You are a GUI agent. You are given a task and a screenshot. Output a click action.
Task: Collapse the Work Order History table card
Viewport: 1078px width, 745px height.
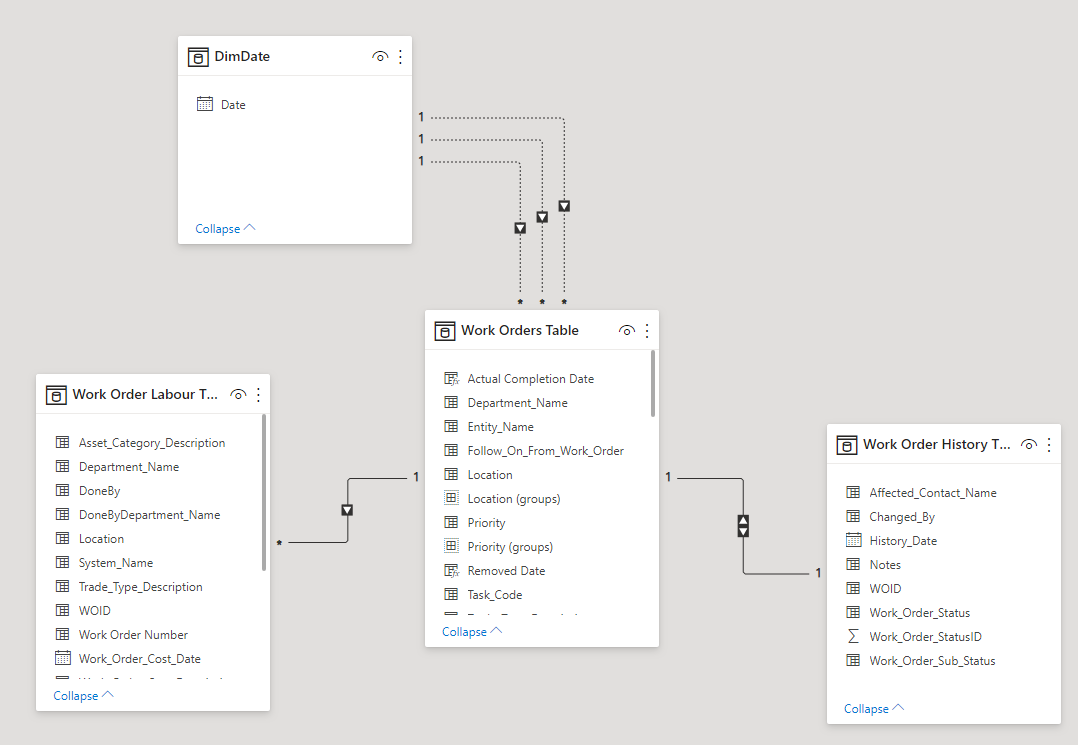click(874, 708)
